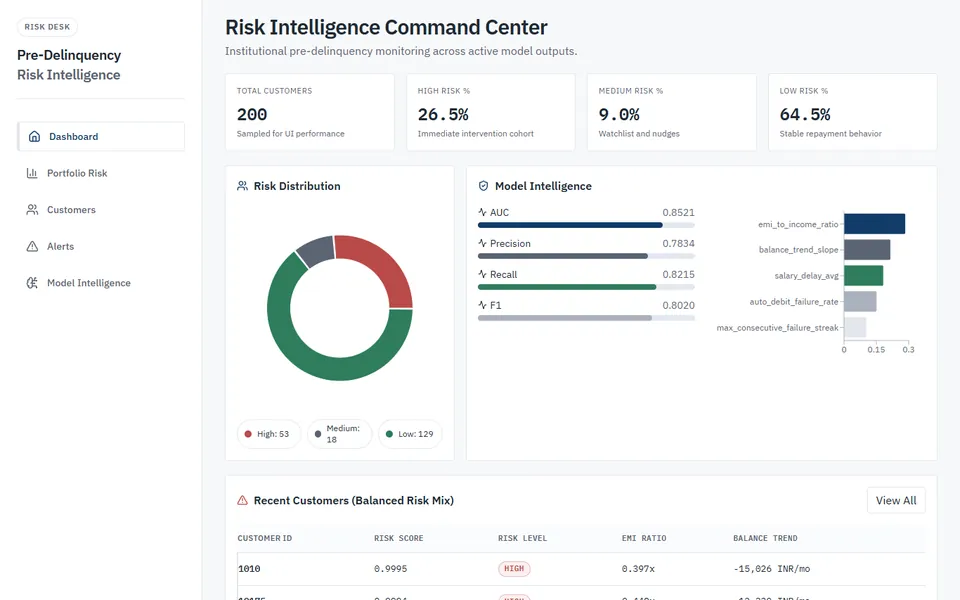Click the pulse icon next to Recall
The image size is (960, 600).
coord(482,274)
